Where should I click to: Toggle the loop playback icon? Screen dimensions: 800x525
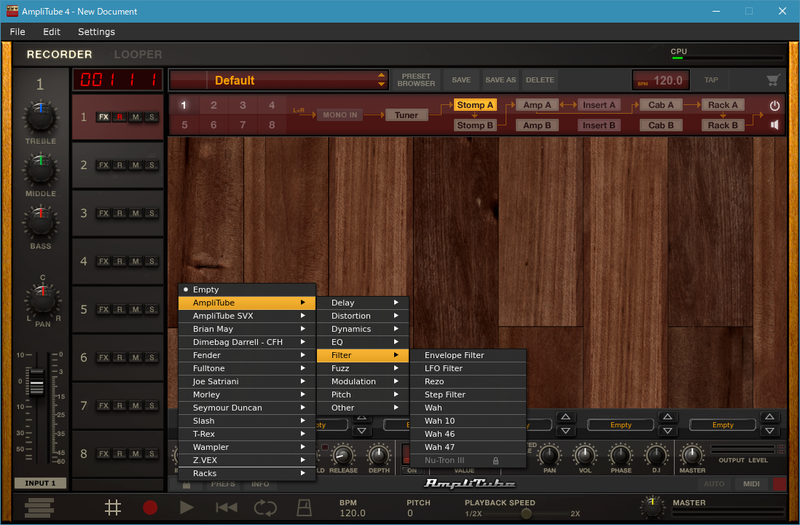(x=265, y=508)
